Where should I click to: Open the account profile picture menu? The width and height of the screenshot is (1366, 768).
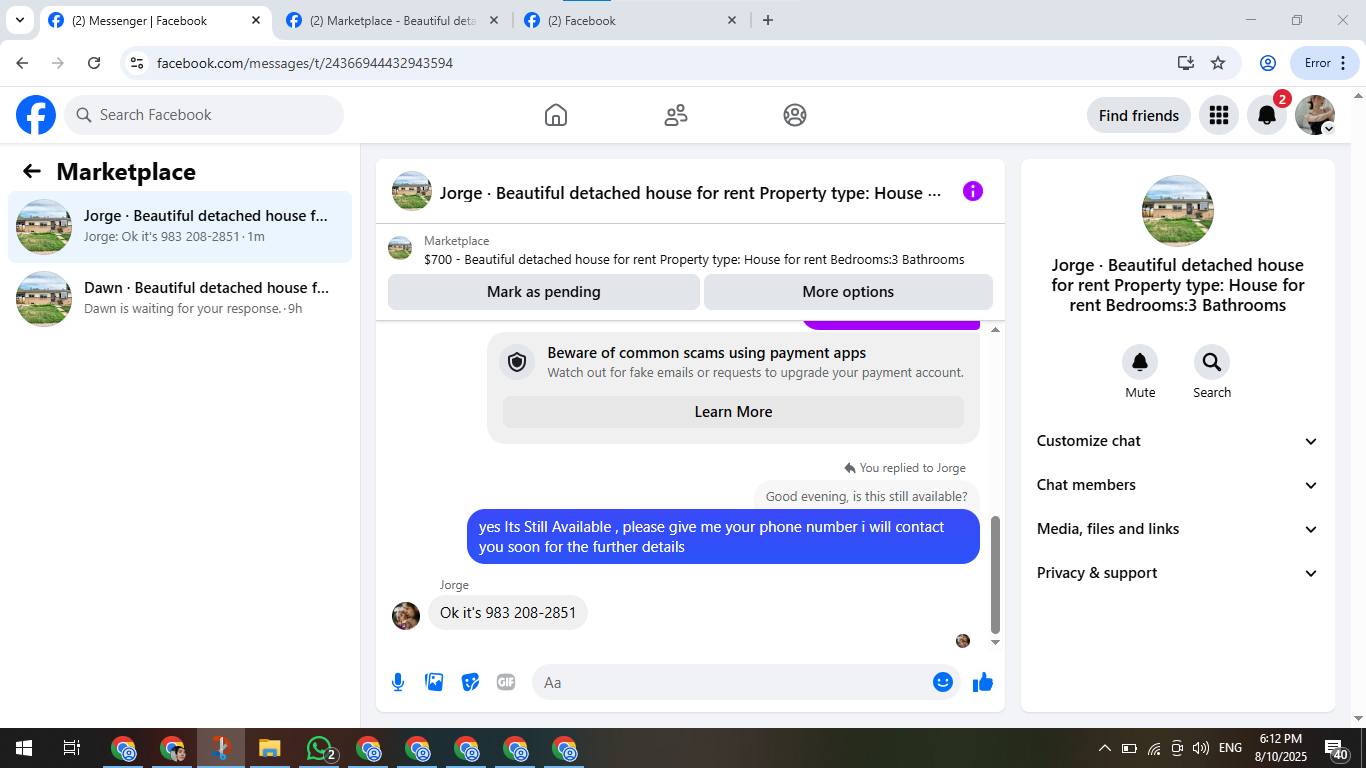click(x=1315, y=115)
